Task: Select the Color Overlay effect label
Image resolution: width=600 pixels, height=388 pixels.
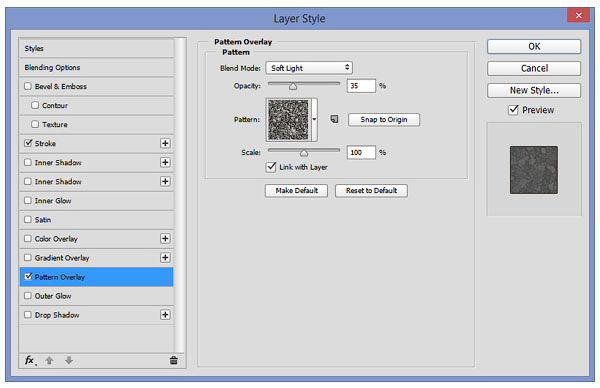Action: pos(56,239)
